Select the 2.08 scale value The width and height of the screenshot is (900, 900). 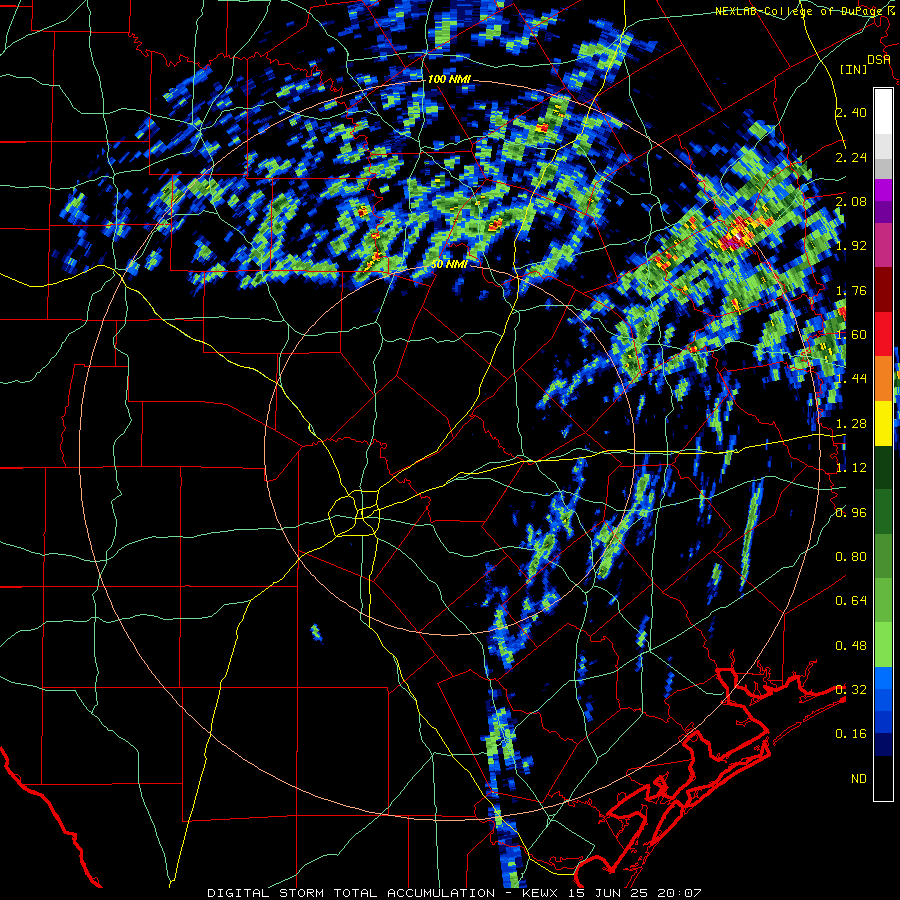click(x=851, y=201)
